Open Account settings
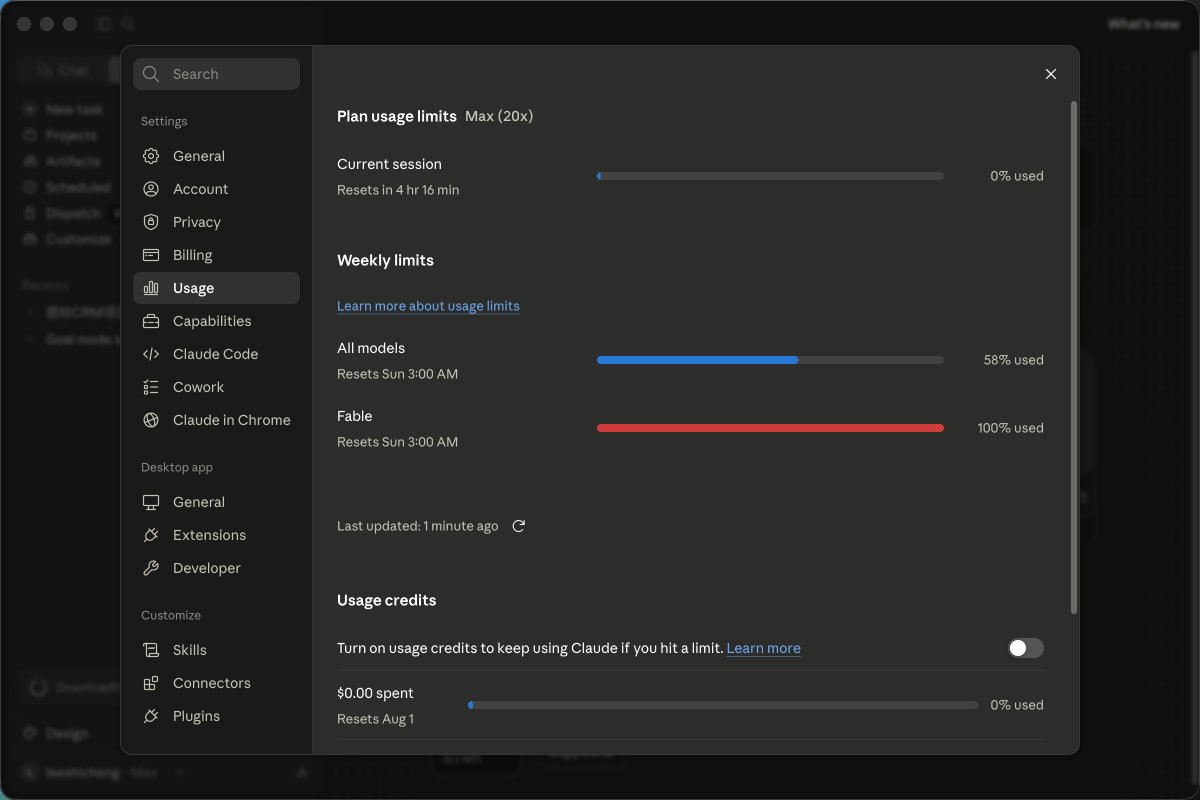Viewport: 1200px width, 800px height. tap(216, 189)
